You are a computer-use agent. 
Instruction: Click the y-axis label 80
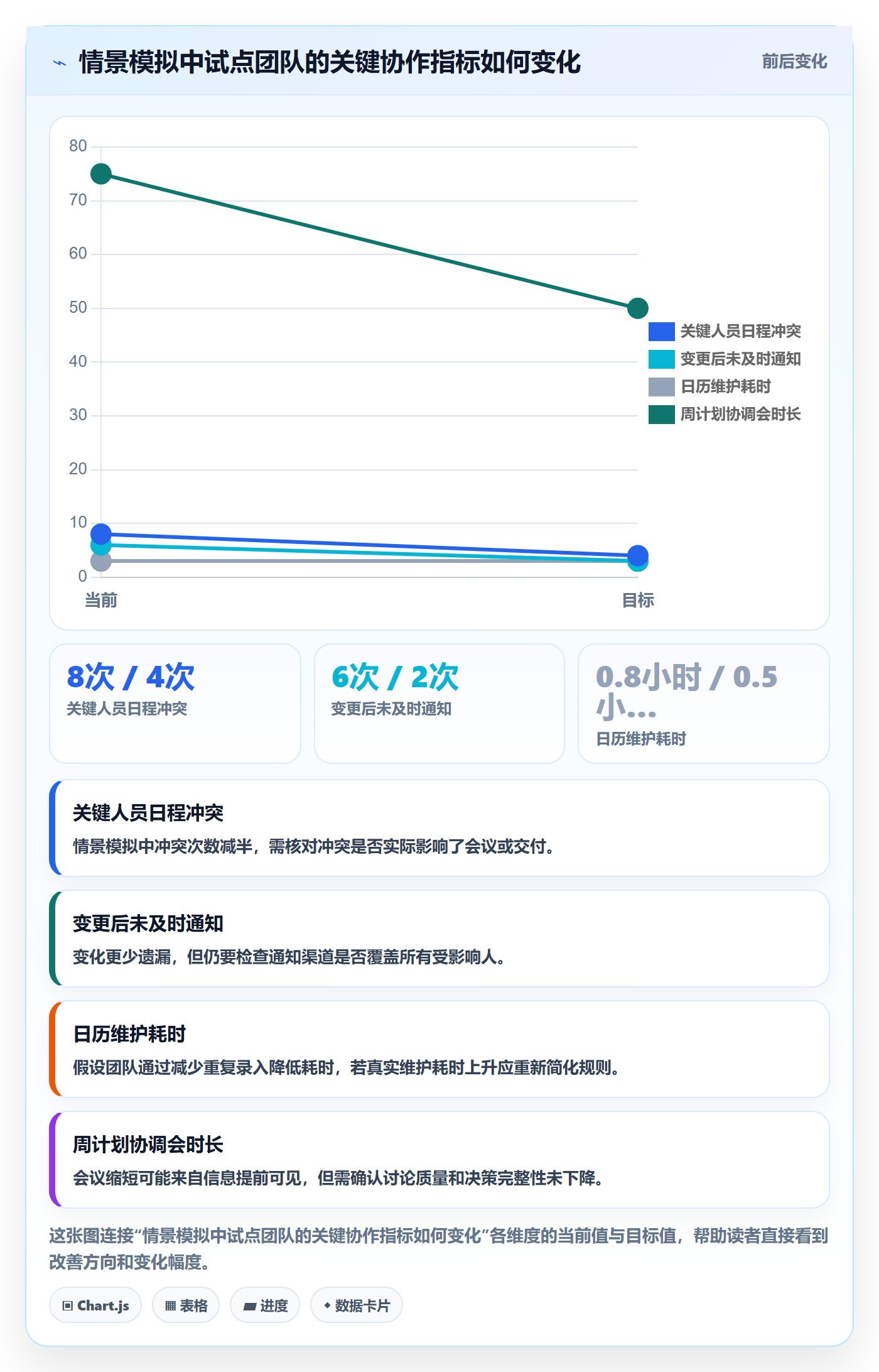pos(78,146)
